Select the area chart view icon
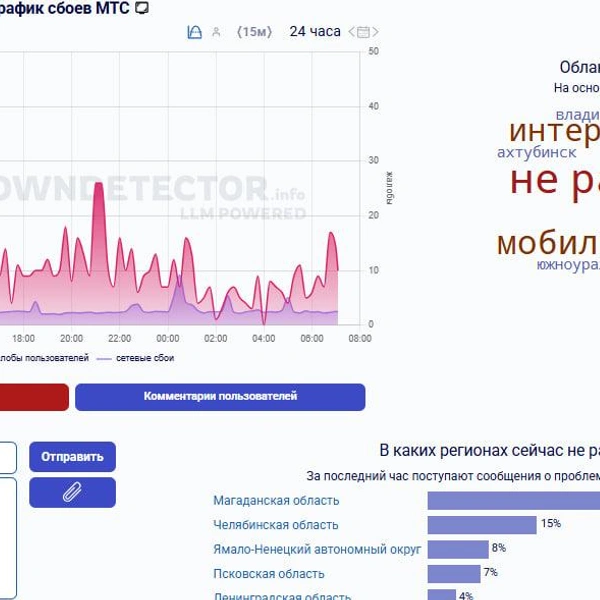 [x=194, y=32]
